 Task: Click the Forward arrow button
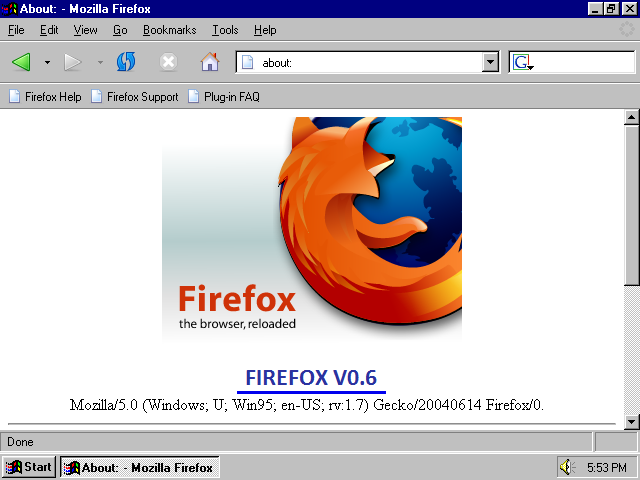pos(73,62)
